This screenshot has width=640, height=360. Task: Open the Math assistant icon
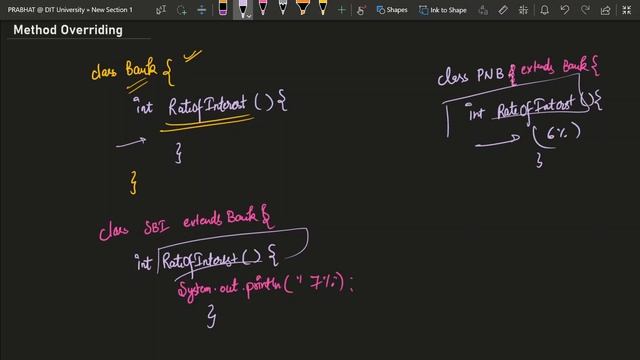(x=523, y=10)
